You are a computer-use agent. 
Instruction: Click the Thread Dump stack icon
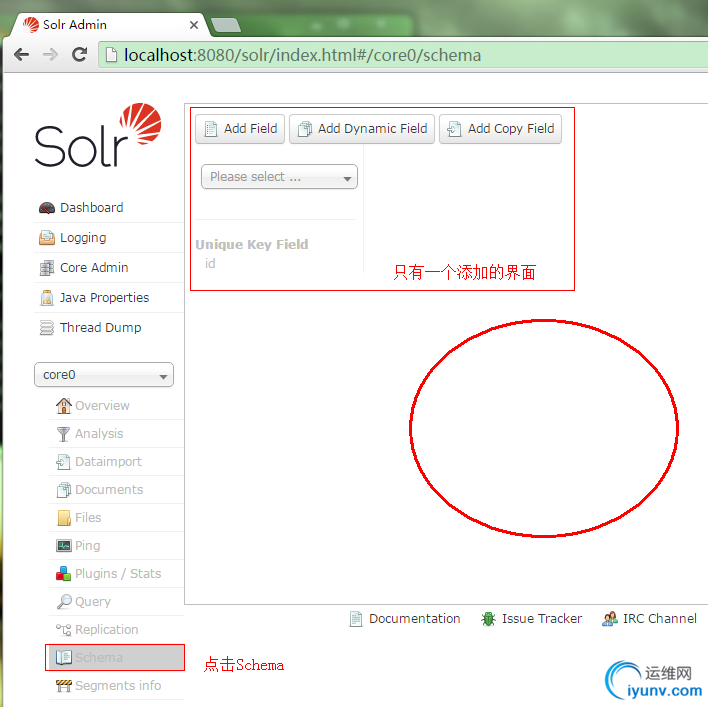(x=47, y=328)
